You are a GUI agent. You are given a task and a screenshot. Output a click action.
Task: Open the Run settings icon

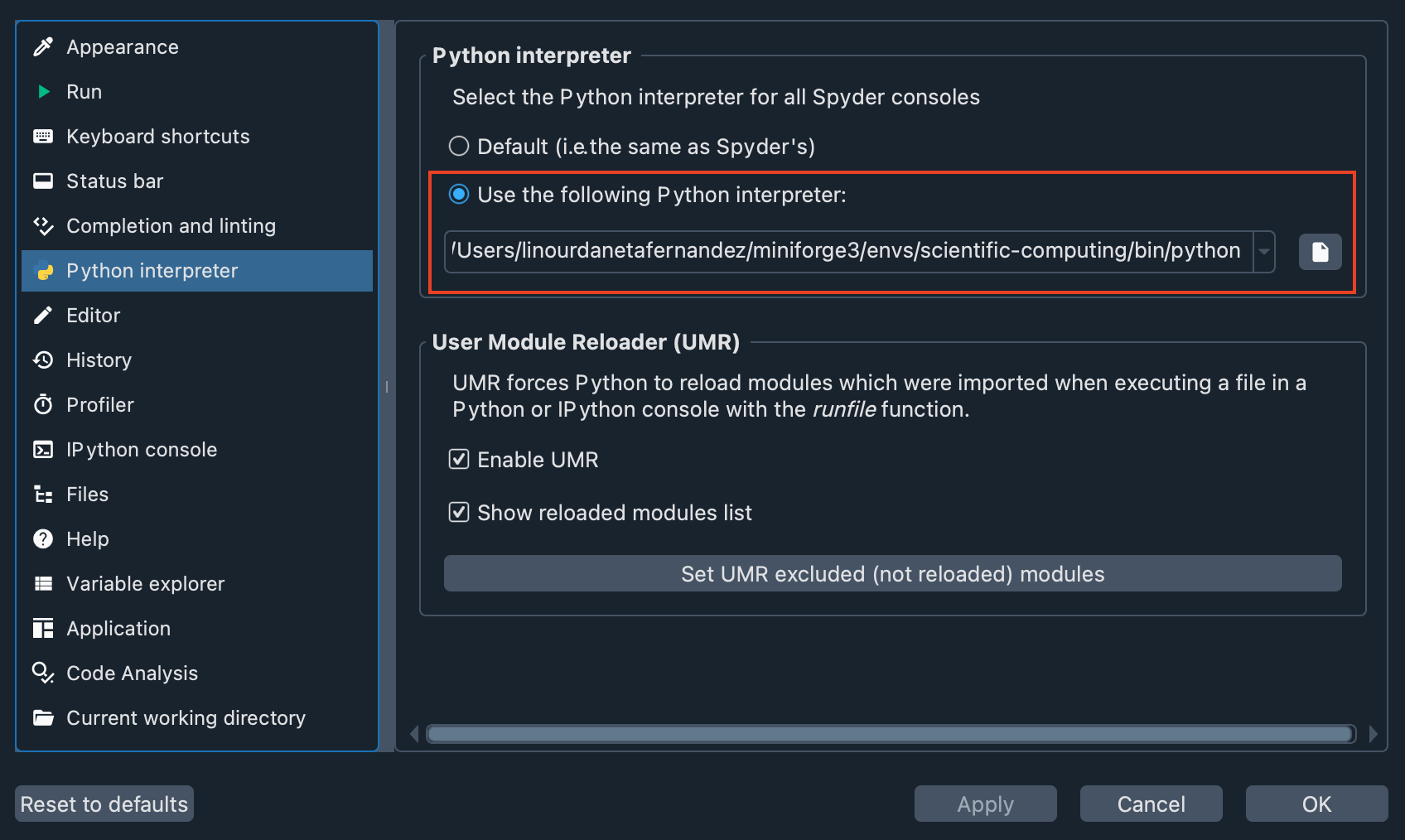[43, 91]
